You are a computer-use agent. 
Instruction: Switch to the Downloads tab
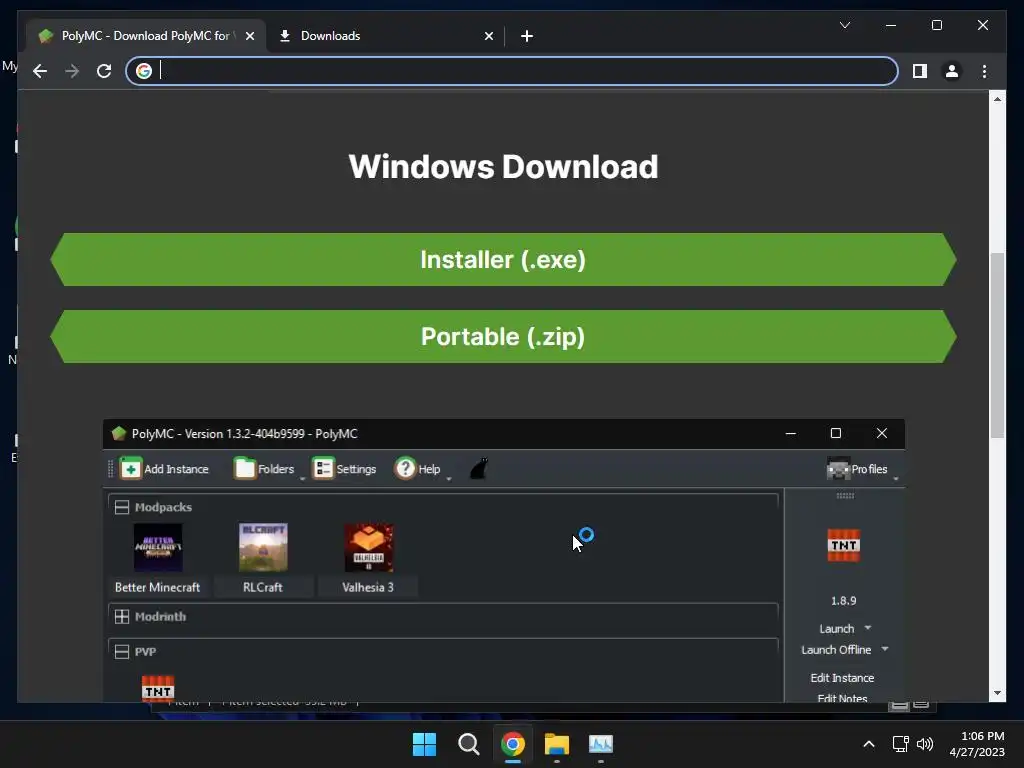[x=386, y=36]
